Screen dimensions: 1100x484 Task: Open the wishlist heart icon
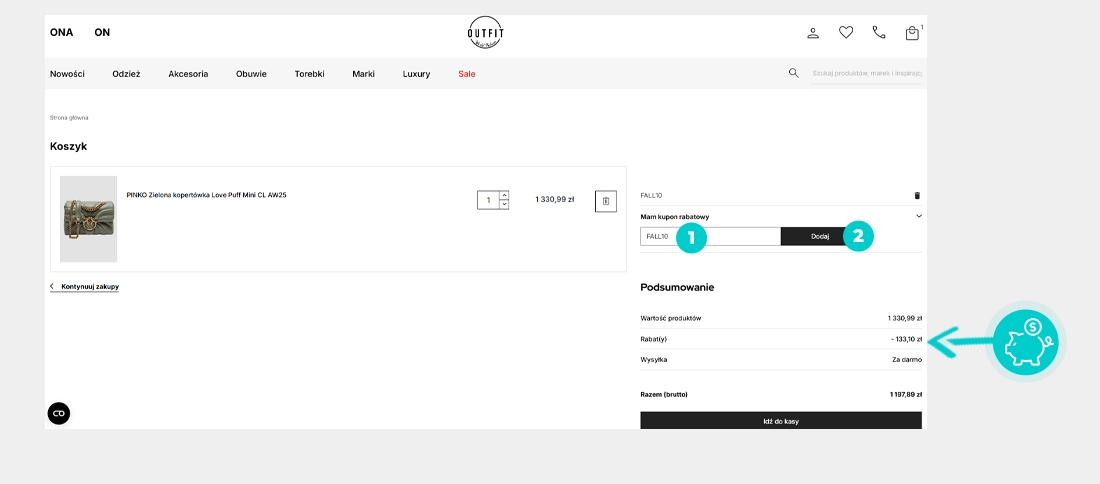pyautogui.click(x=846, y=33)
